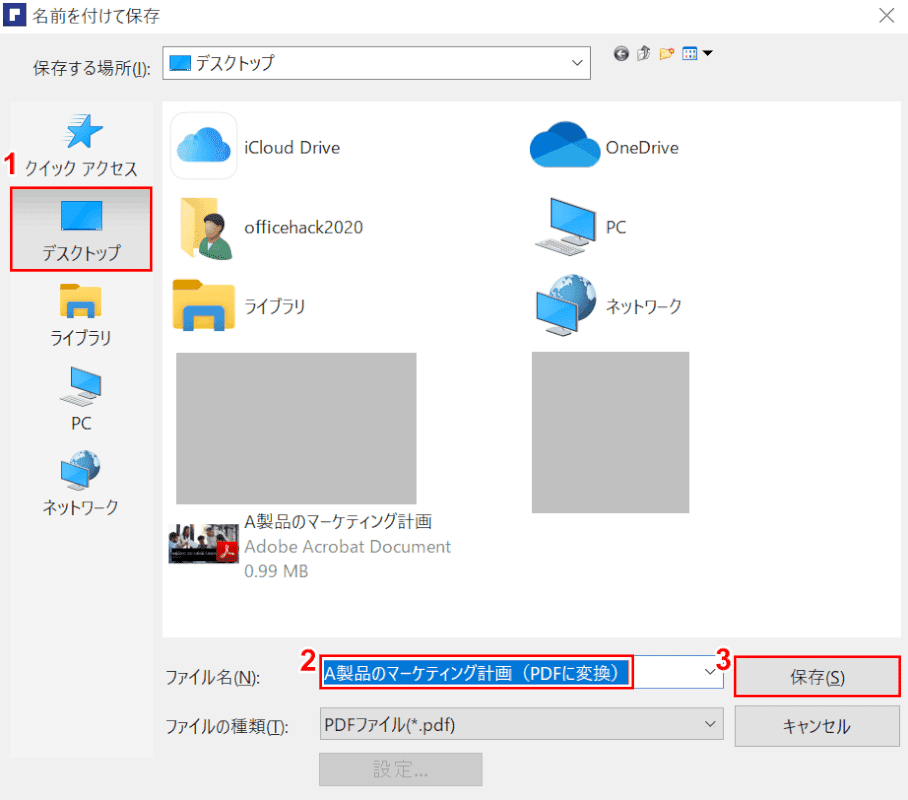
Task: Click Adobe Acrobat Document type text
Action: pos(347,546)
